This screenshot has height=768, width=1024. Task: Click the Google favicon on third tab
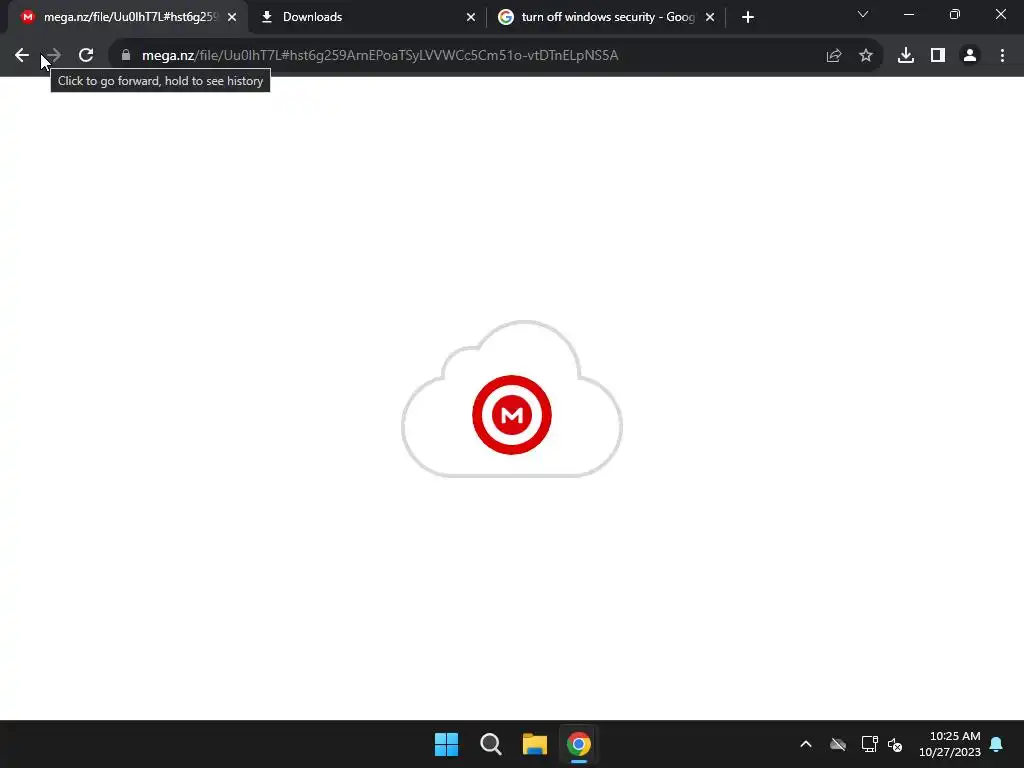tap(505, 17)
